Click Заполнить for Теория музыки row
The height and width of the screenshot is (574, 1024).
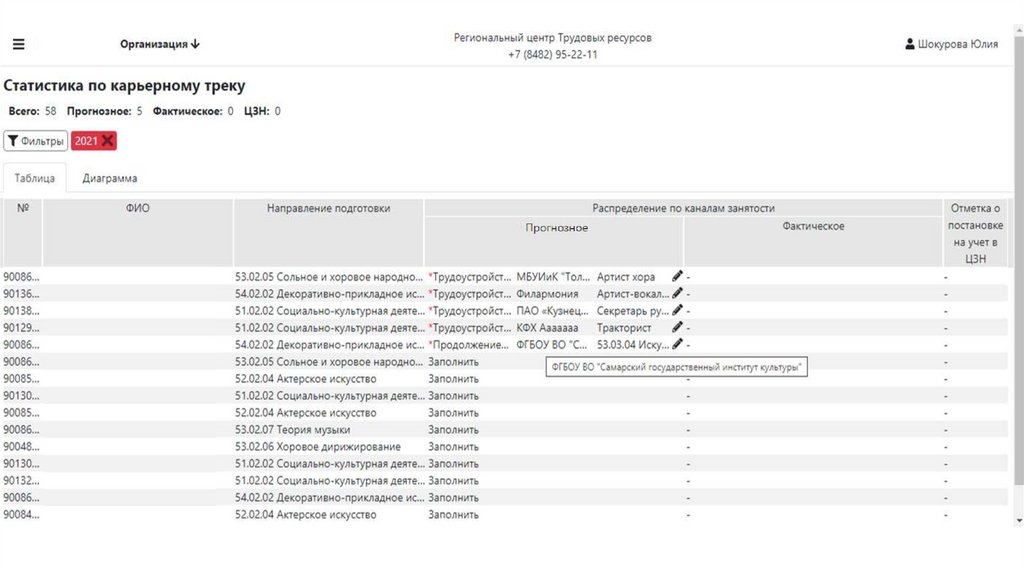click(x=453, y=429)
